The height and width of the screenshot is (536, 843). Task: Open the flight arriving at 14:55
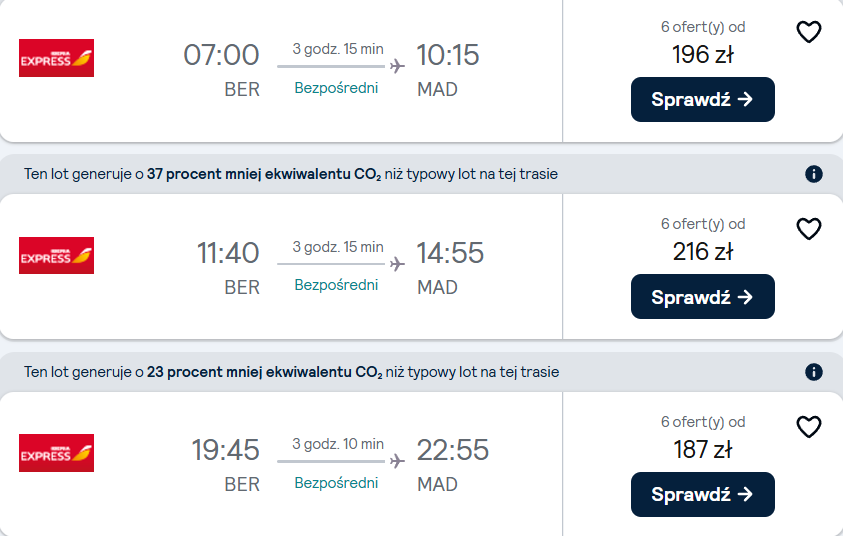pyautogui.click(x=281, y=267)
